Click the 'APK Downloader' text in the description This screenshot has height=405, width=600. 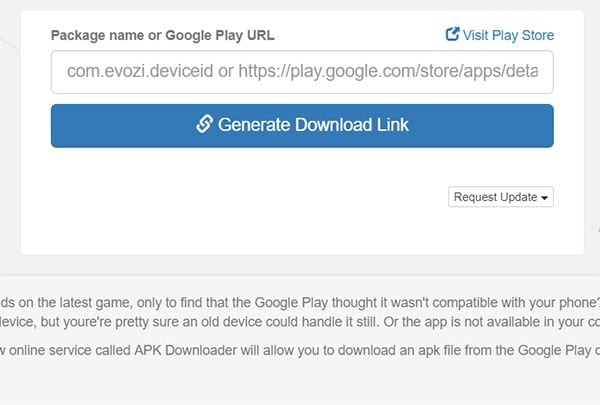[185, 350]
